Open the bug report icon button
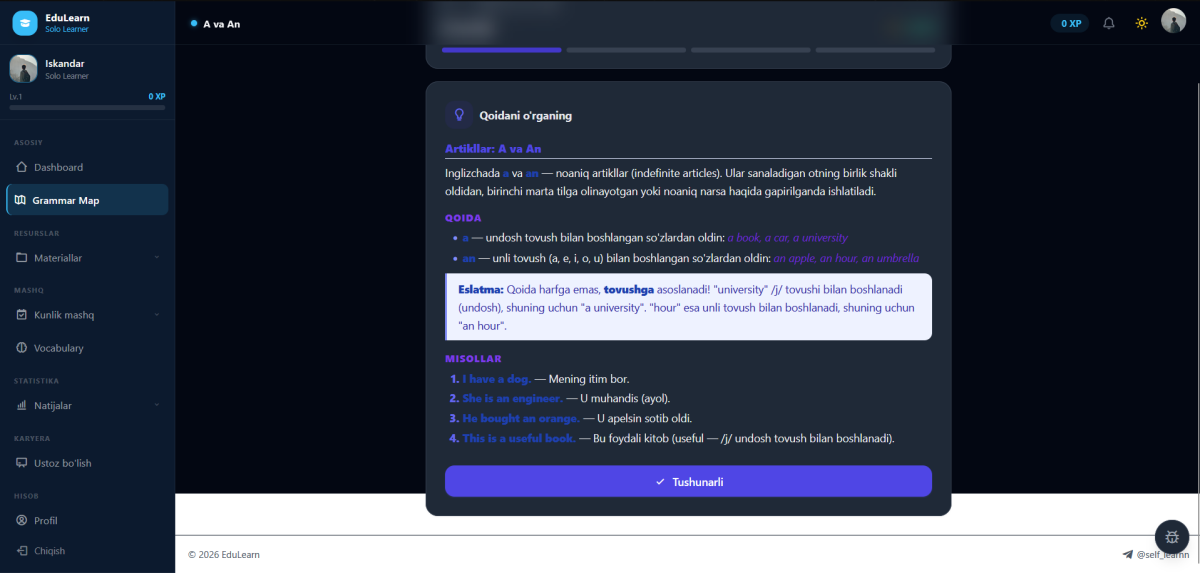 coord(1171,537)
